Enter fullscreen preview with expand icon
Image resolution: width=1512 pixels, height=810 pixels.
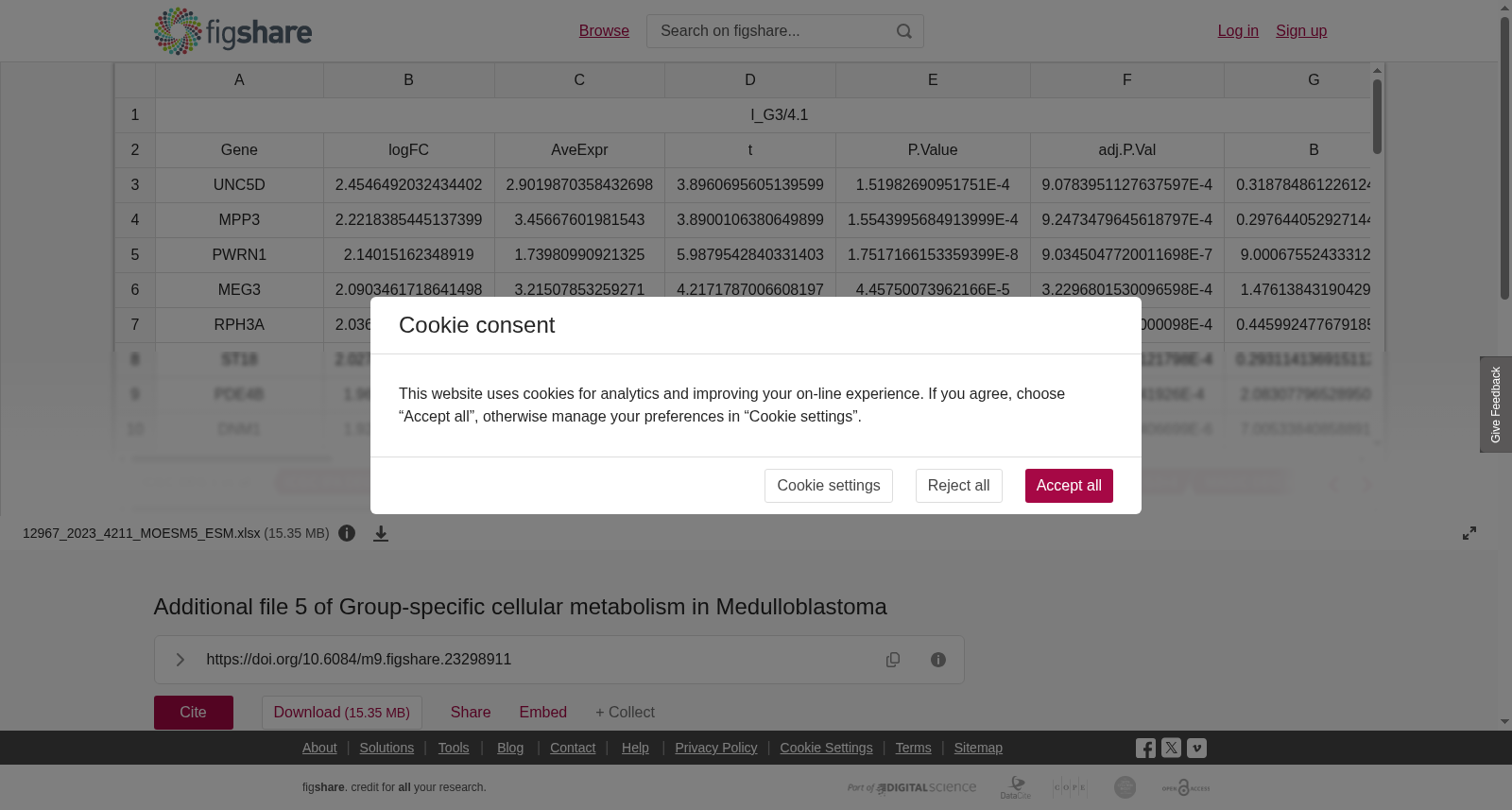click(x=1469, y=533)
